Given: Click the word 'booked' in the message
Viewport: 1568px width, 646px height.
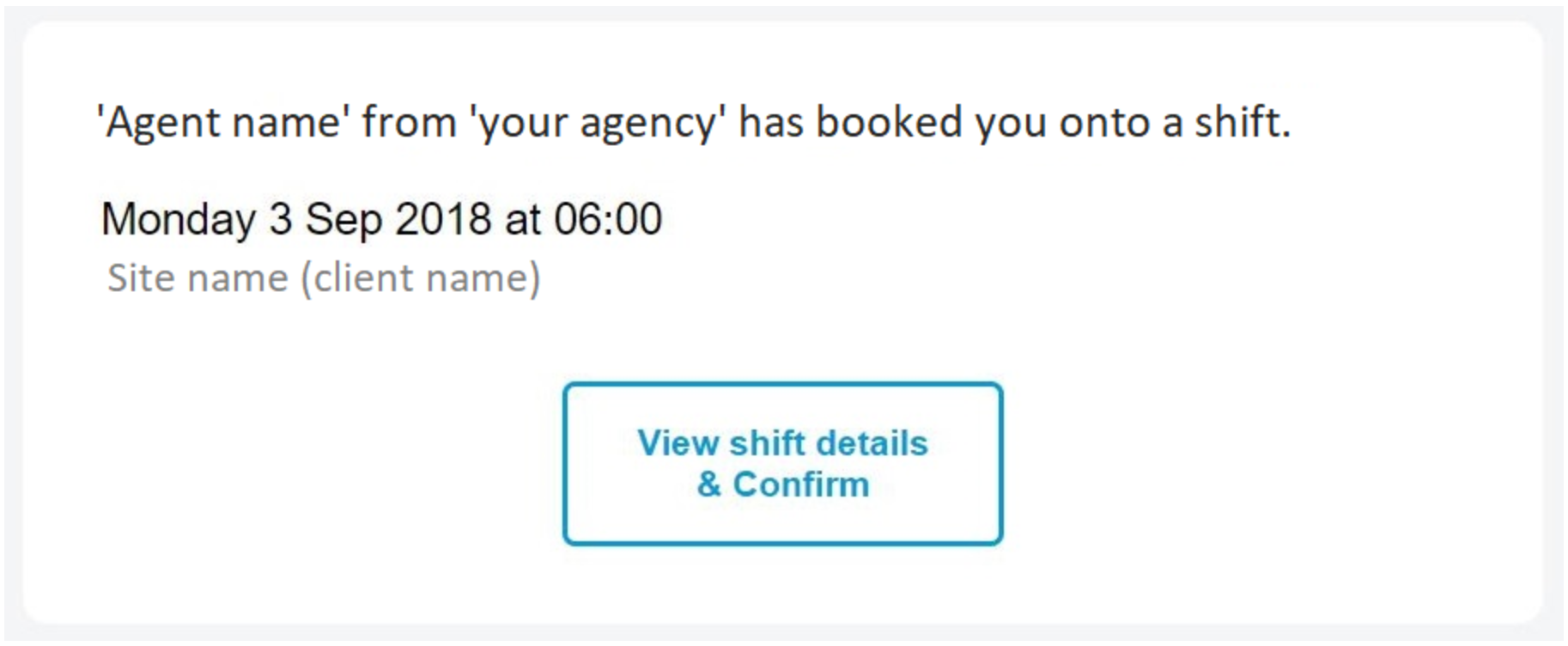Looking at the screenshot, I should coord(889,122).
